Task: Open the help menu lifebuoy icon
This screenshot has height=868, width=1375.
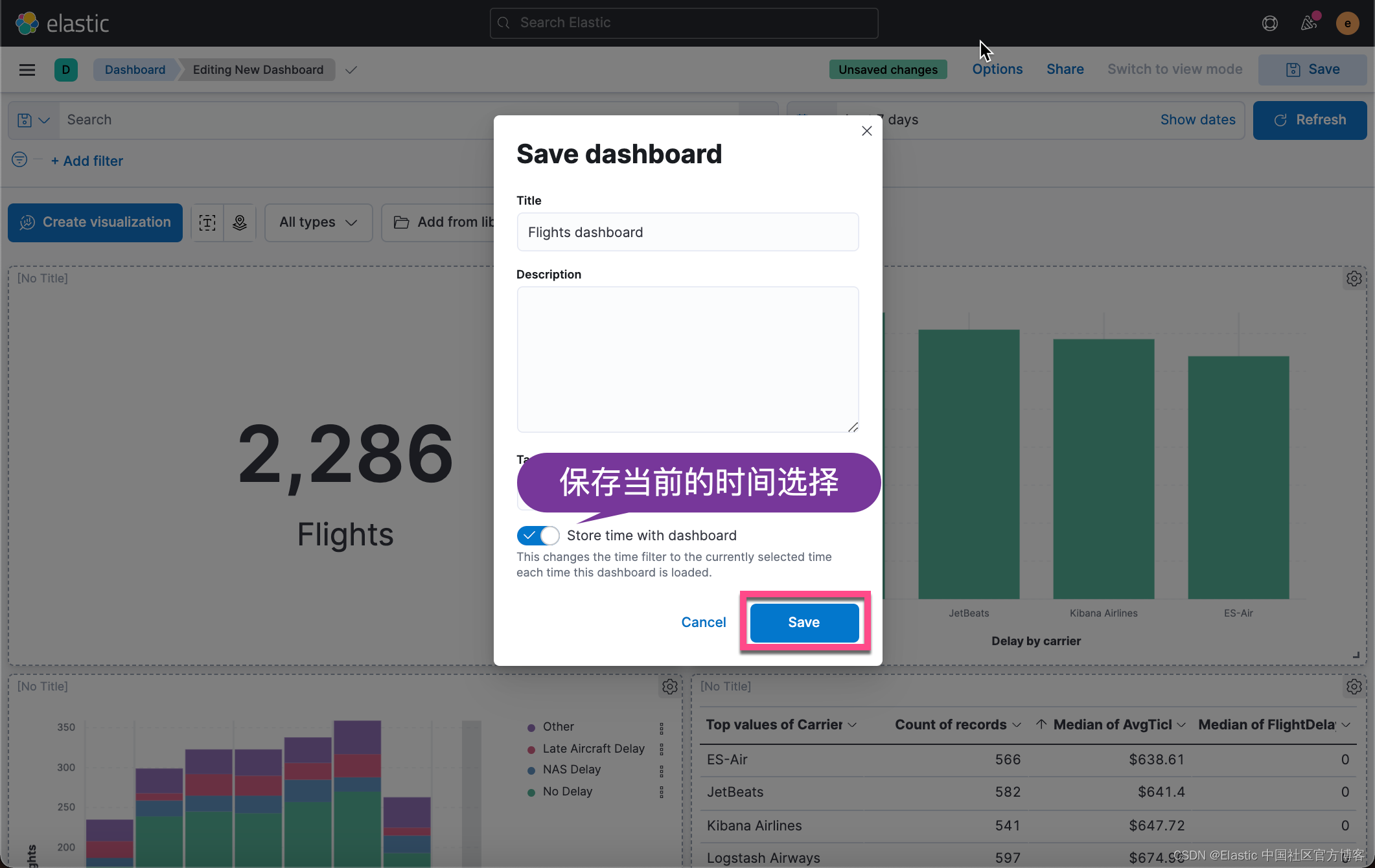Action: point(1269,23)
